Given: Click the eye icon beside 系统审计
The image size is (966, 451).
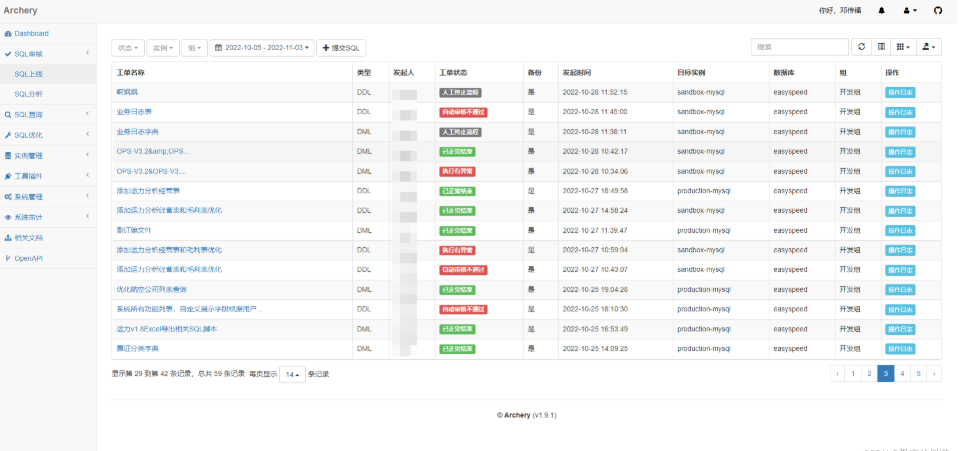Looking at the screenshot, I should click(8, 217).
